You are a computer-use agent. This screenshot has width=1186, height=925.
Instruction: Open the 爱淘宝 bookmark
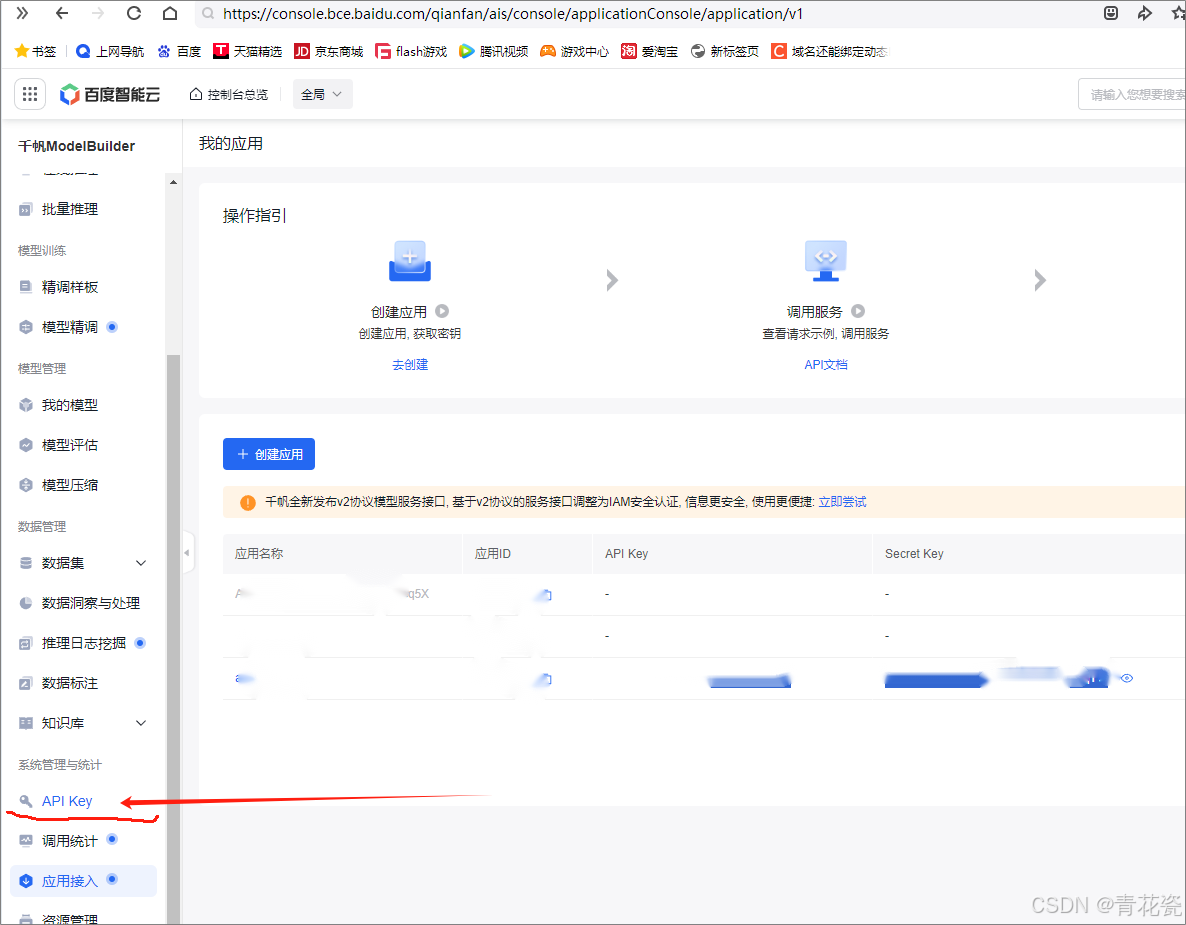click(x=650, y=51)
